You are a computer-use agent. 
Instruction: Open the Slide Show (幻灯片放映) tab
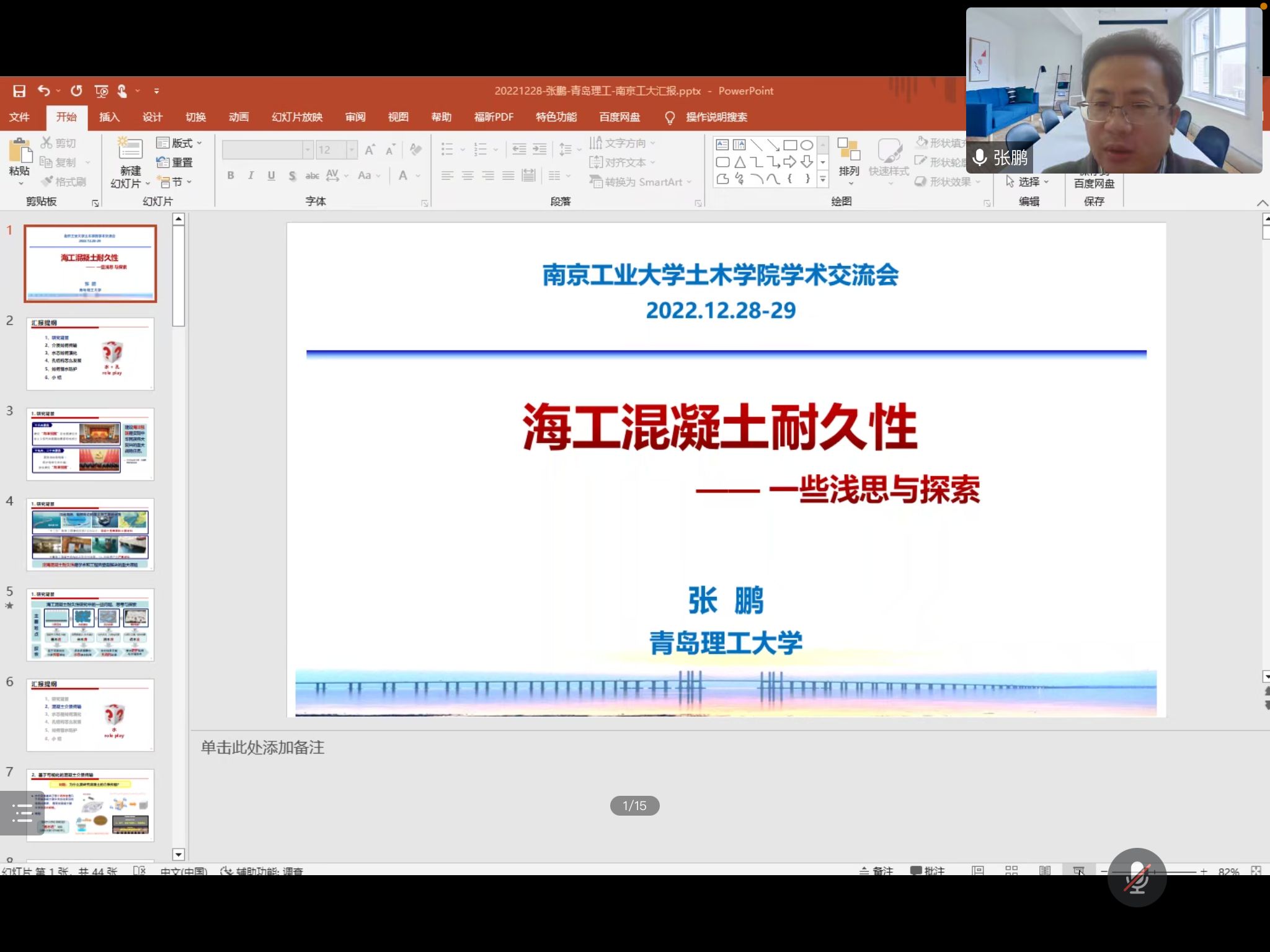[x=297, y=117]
